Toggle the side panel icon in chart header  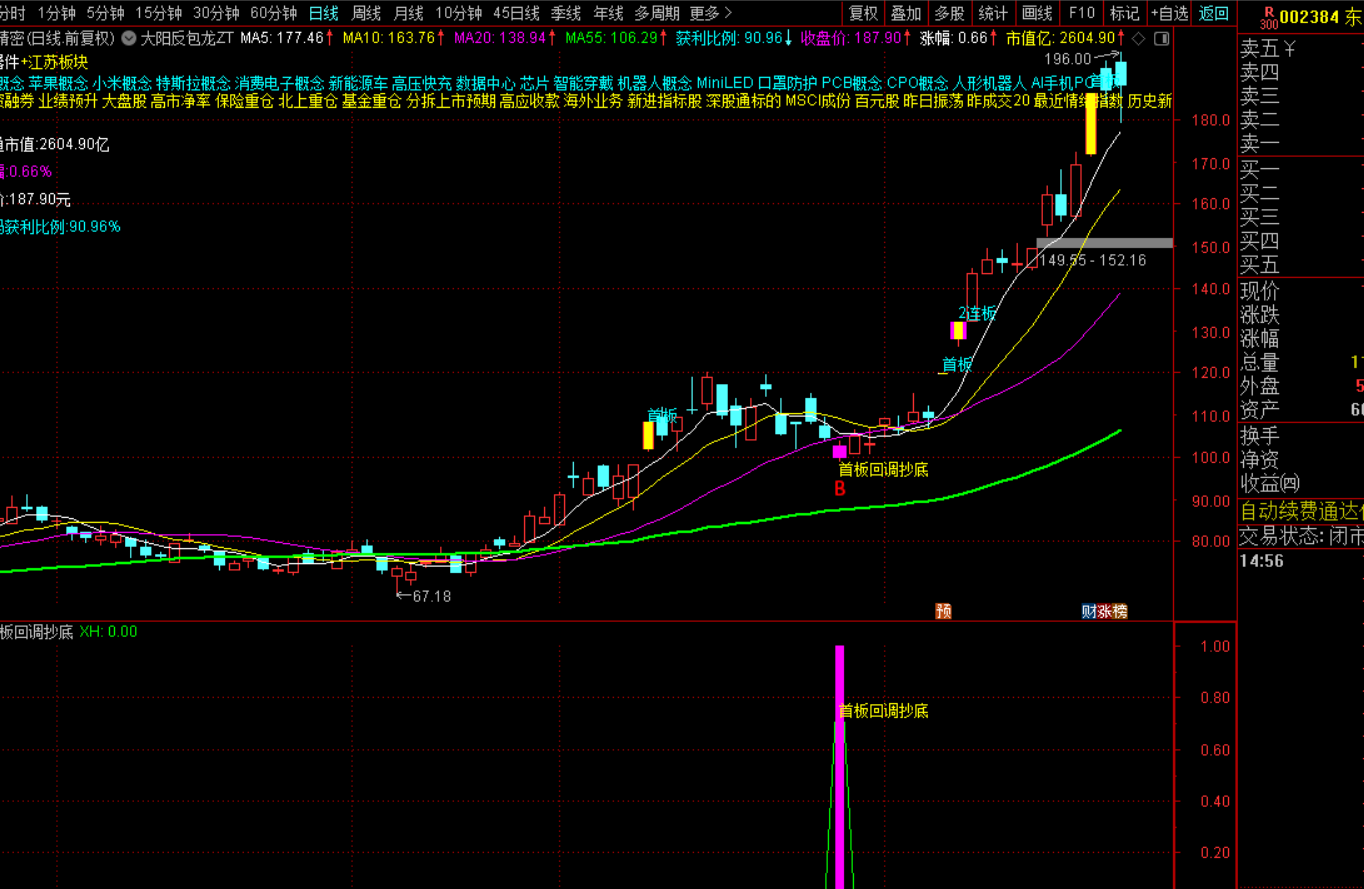point(1160,38)
